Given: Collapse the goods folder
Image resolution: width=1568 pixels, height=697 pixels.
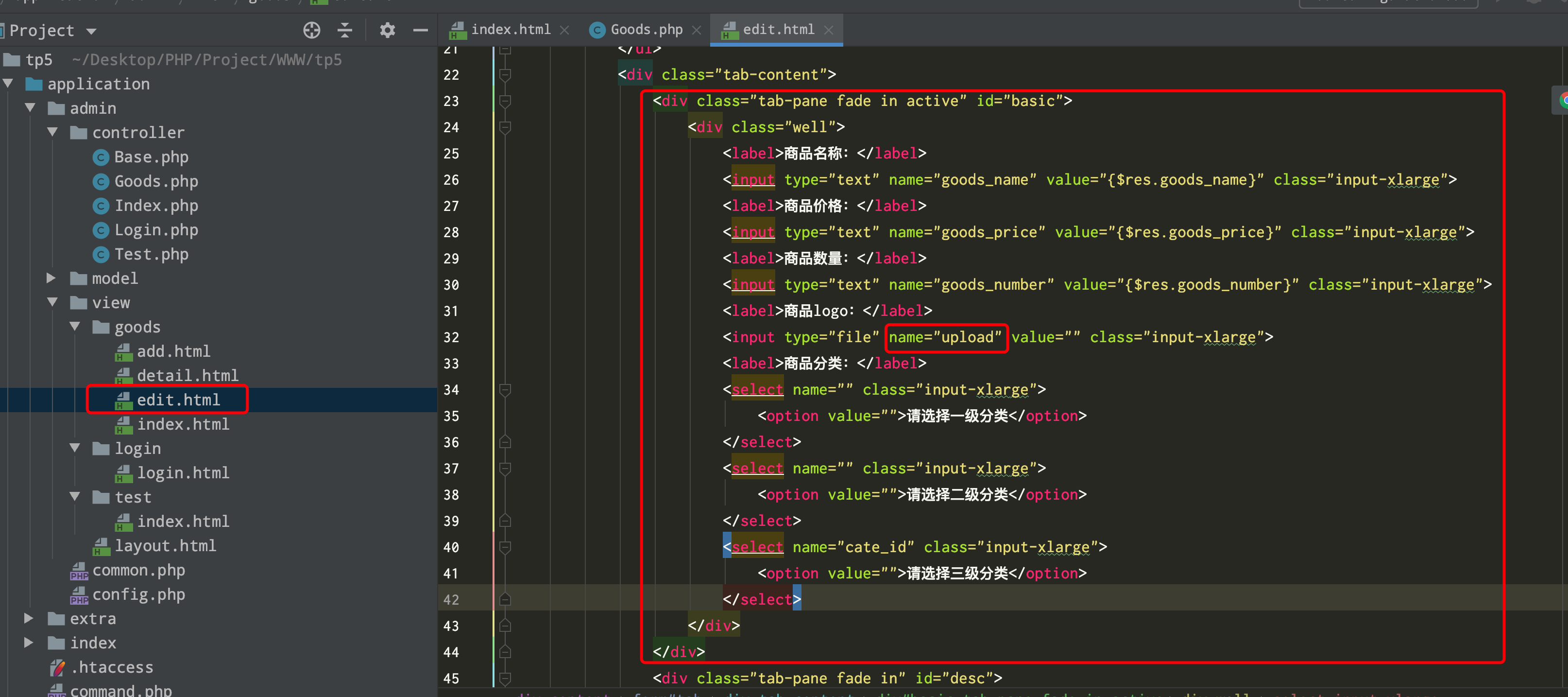Looking at the screenshot, I should [75, 327].
